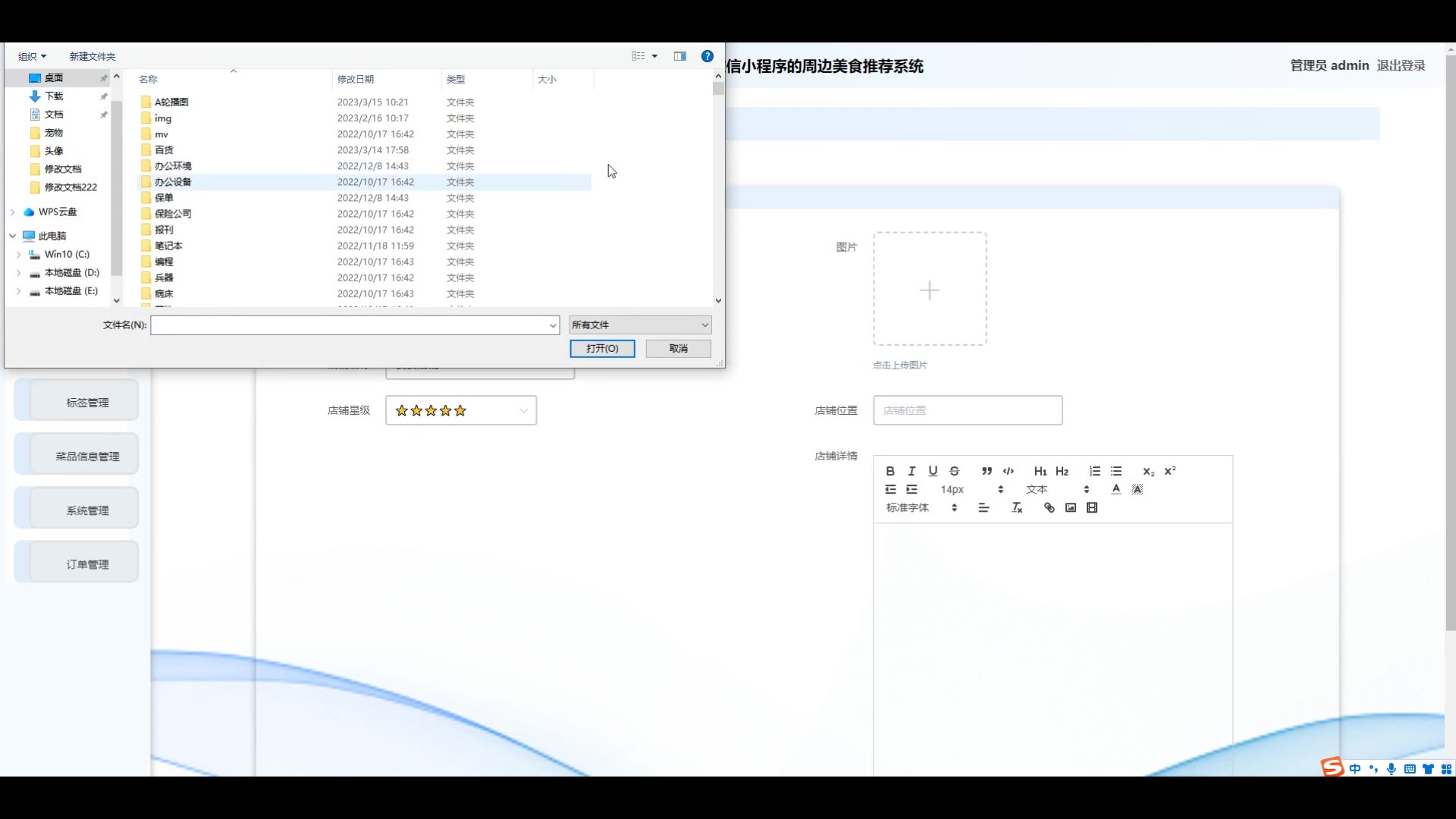
Task: Open file dialog help icon
Action: point(708,56)
